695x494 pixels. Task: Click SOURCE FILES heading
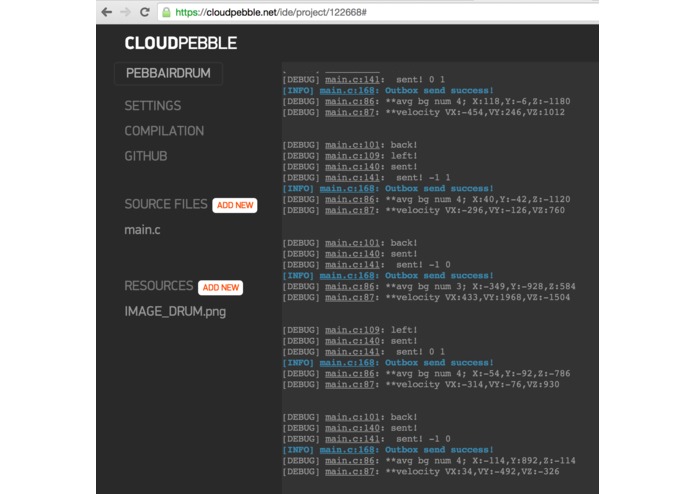(x=166, y=204)
